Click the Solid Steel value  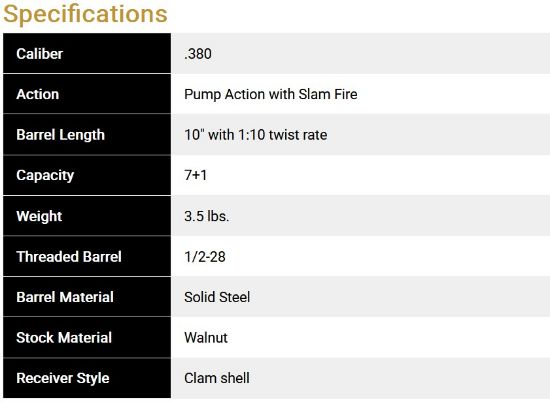(217, 297)
